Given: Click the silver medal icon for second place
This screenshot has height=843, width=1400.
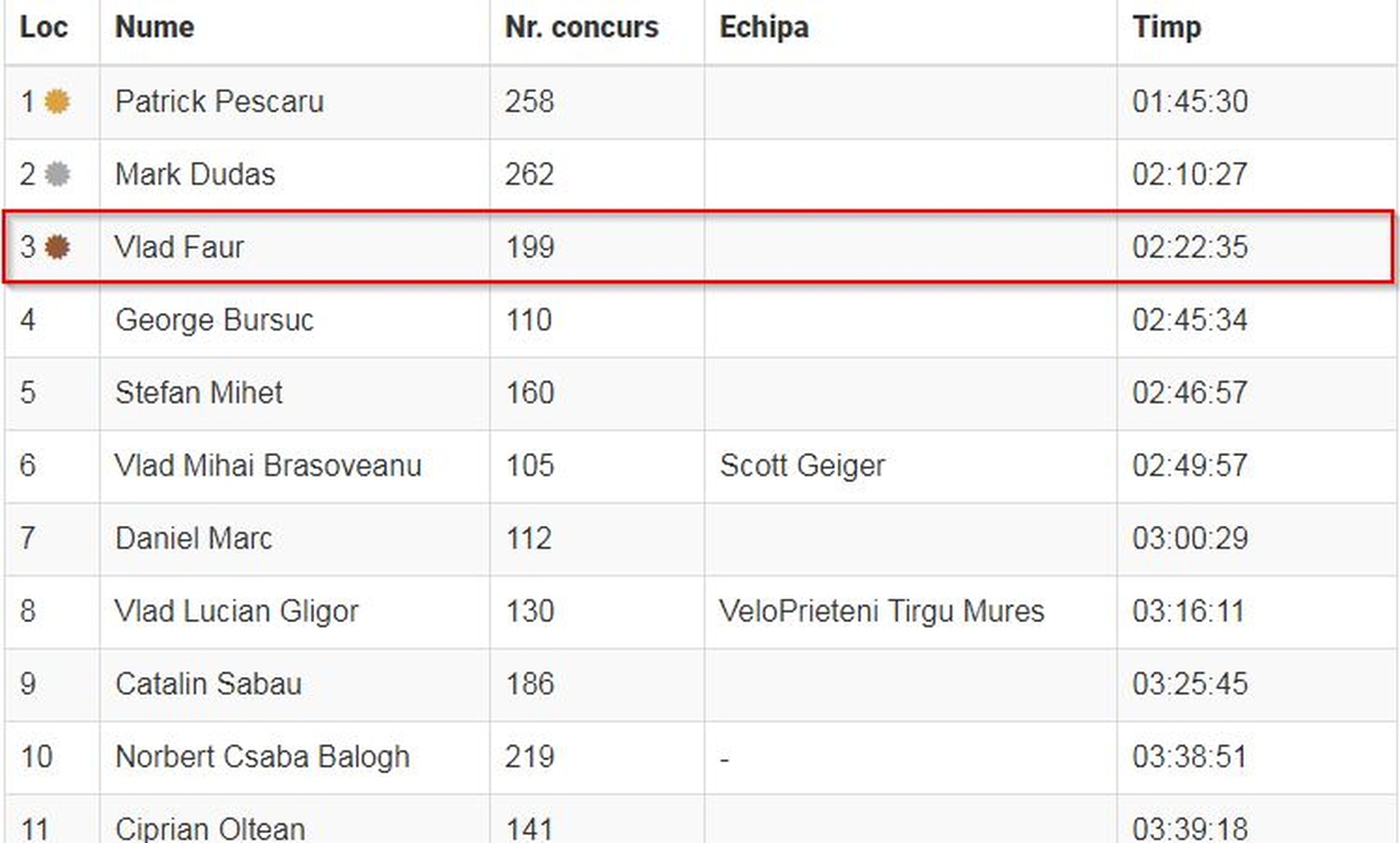Looking at the screenshot, I should [57, 174].
